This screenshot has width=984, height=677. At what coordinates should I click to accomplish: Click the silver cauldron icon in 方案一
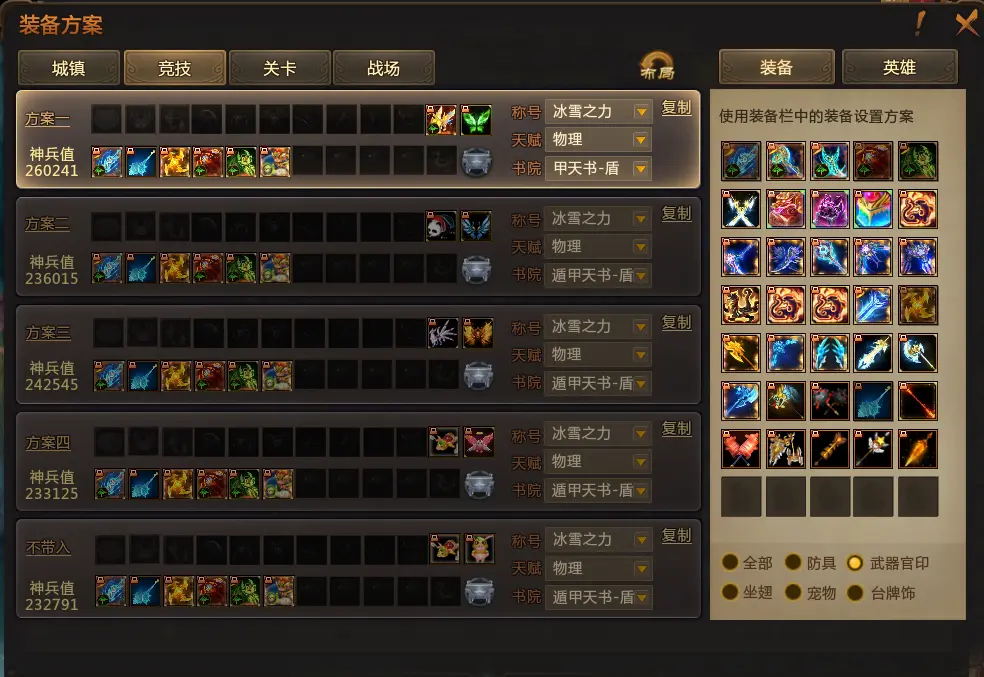point(476,162)
